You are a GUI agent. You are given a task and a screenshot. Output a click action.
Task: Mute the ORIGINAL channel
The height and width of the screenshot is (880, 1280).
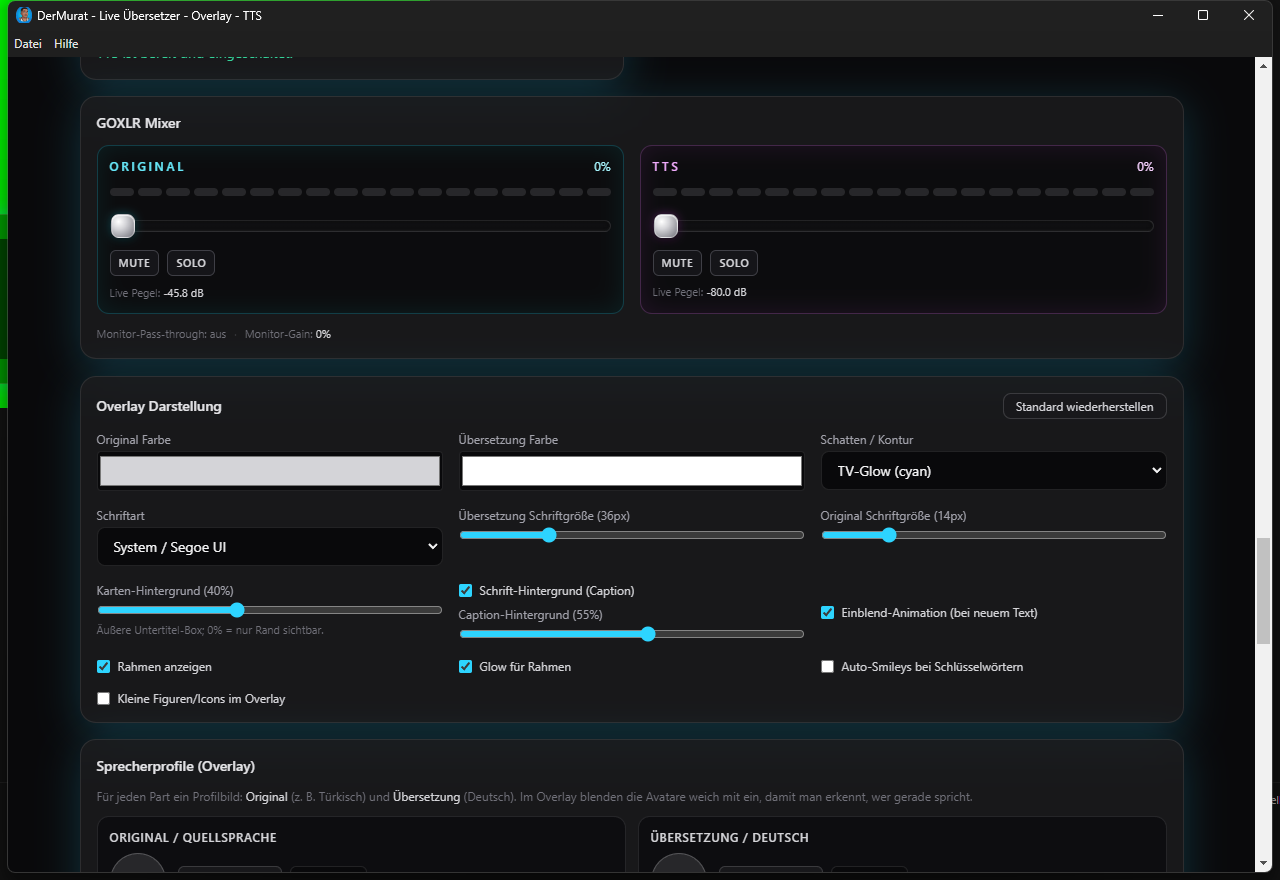pos(134,263)
